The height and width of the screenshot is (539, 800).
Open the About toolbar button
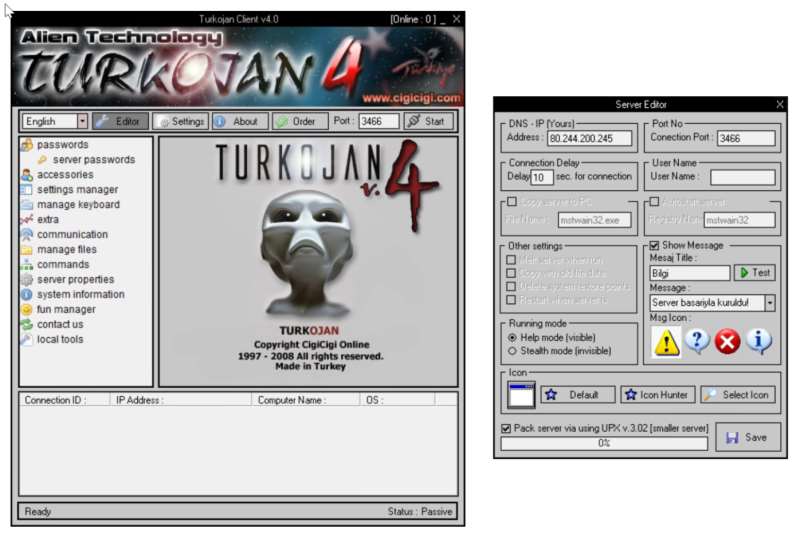pyautogui.click(x=240, y=121)
